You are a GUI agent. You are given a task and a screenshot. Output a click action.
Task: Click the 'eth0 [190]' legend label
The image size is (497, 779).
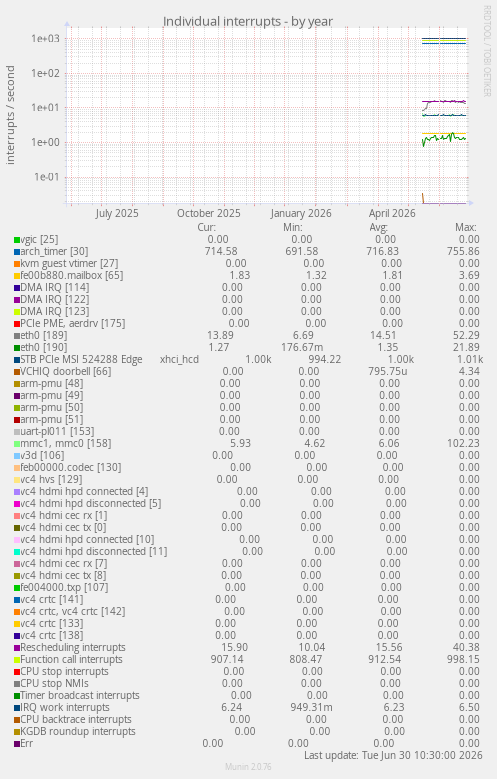[44, 347]
